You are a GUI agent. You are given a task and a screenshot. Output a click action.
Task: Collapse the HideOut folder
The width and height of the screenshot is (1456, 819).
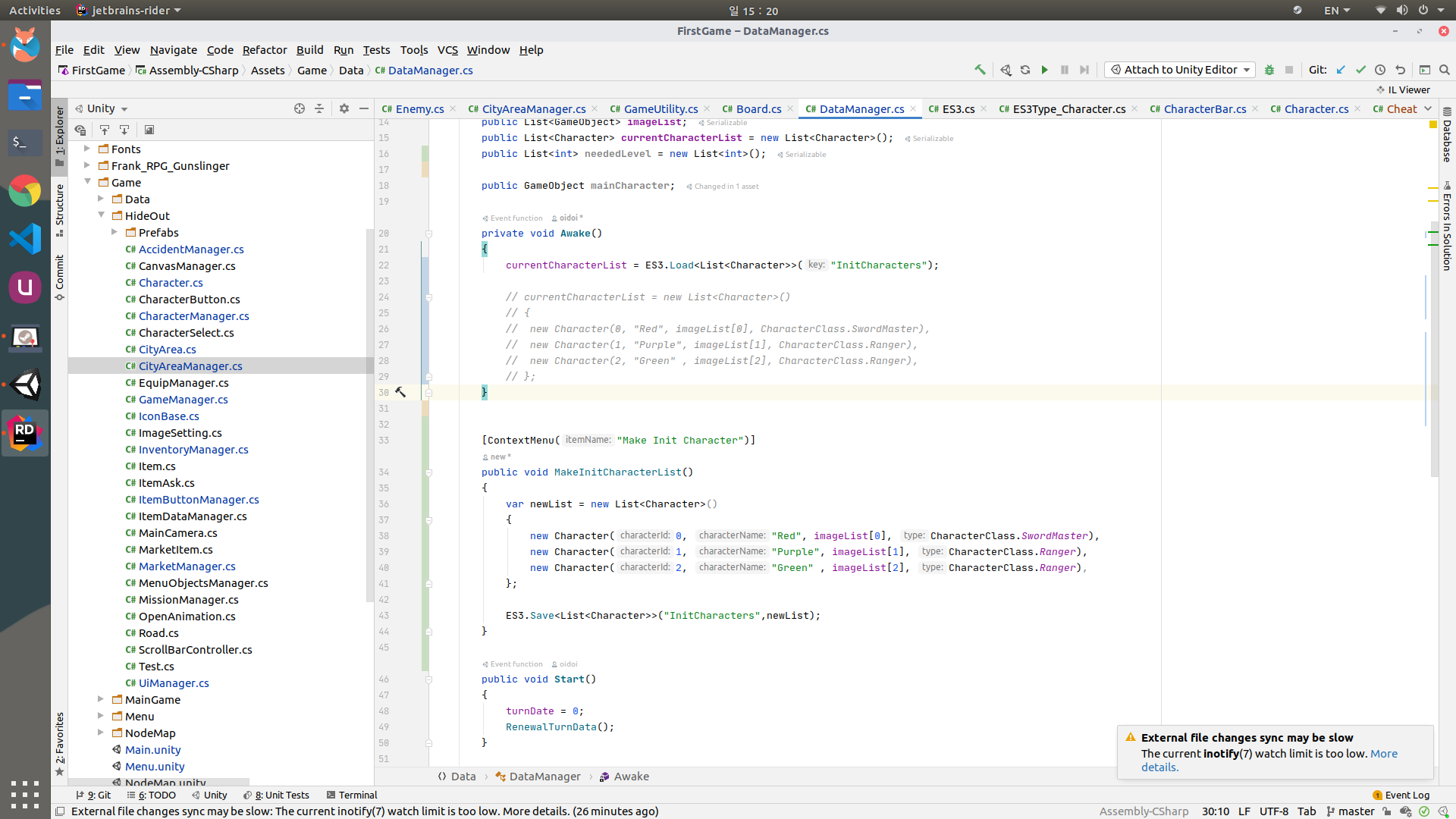coord(101,215)
